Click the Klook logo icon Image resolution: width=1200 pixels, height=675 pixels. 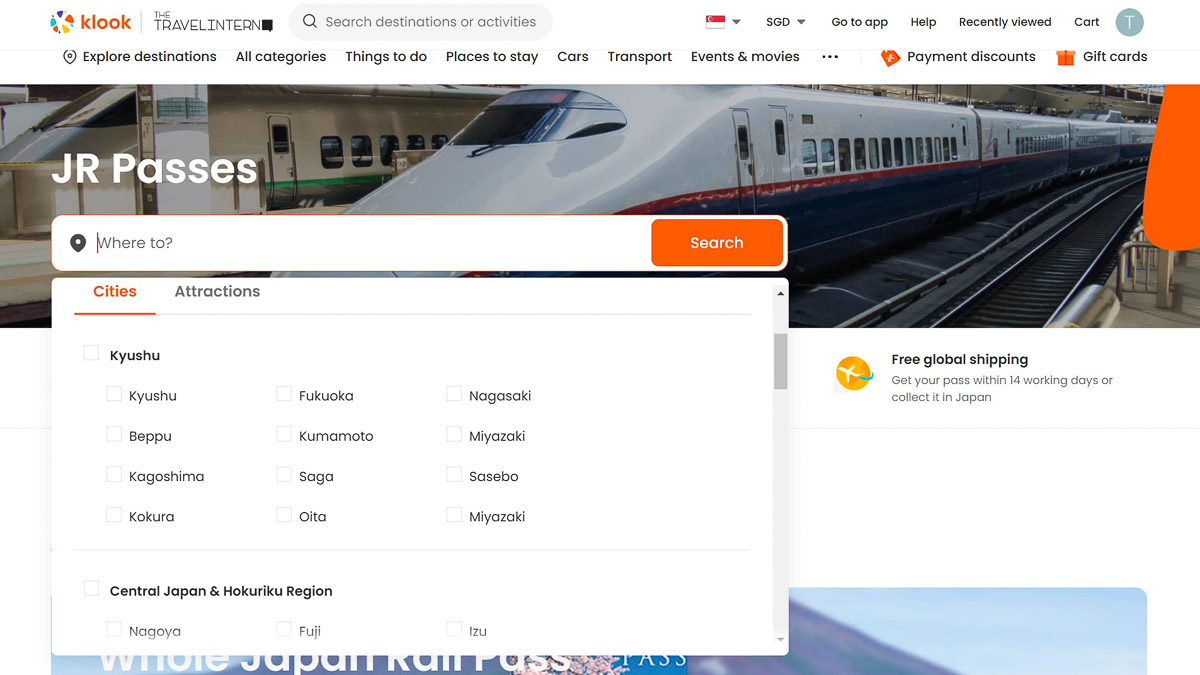pyautogui.click(x=62, y=22)
